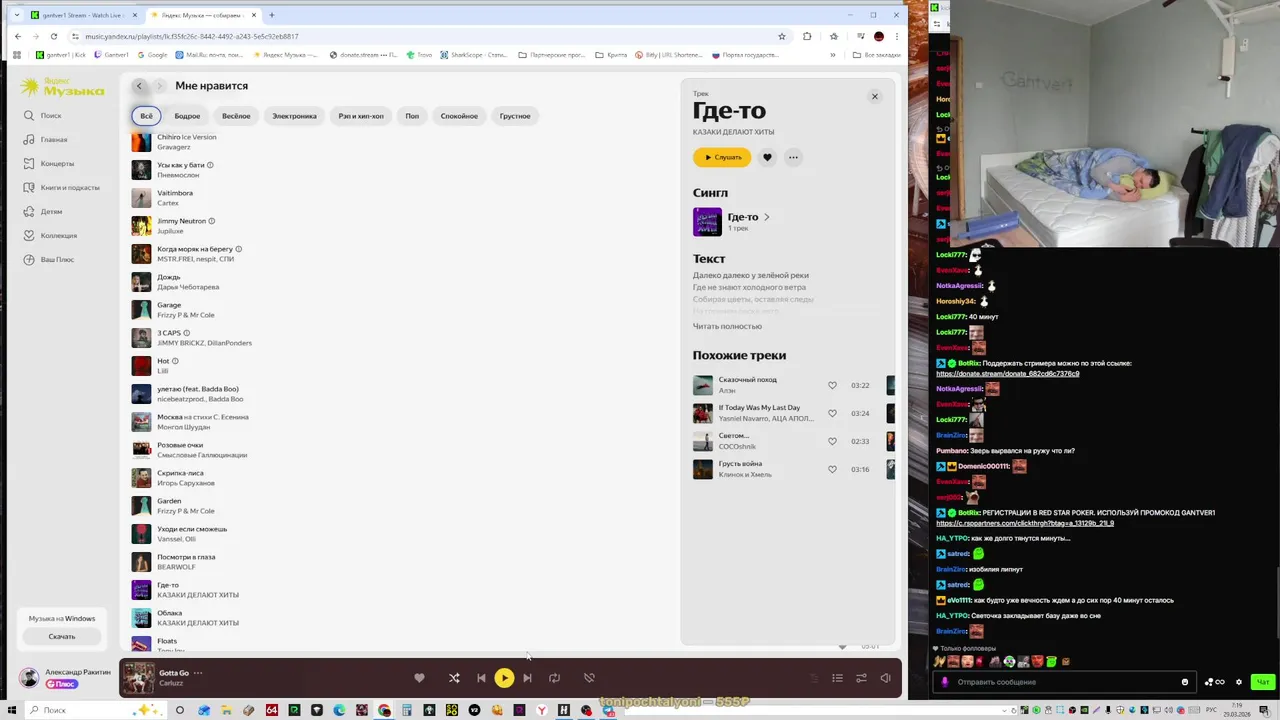Click the yellow Слушать button
Viewport: 1280px width, 720px height.
click(722, 157)
